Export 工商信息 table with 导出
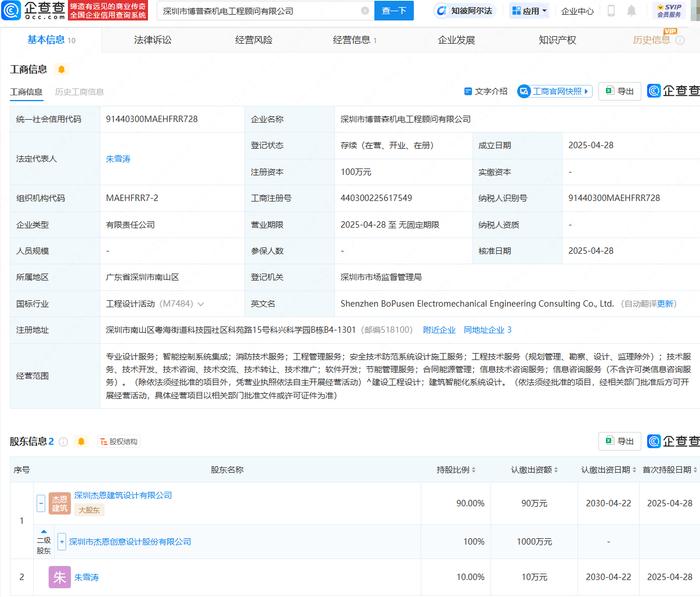The height and width of the screenshot is (597, 700). pyautogui.click(x=619, y=91)
